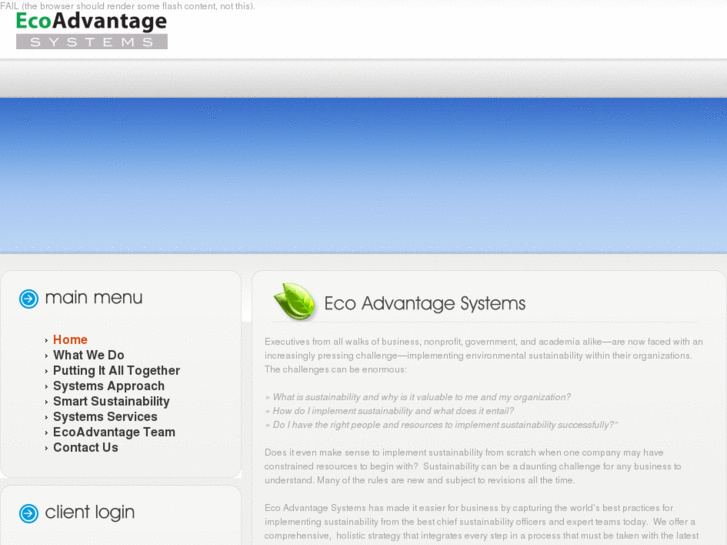
Task: Click the blue banner flash area
Action: (364, 175)
